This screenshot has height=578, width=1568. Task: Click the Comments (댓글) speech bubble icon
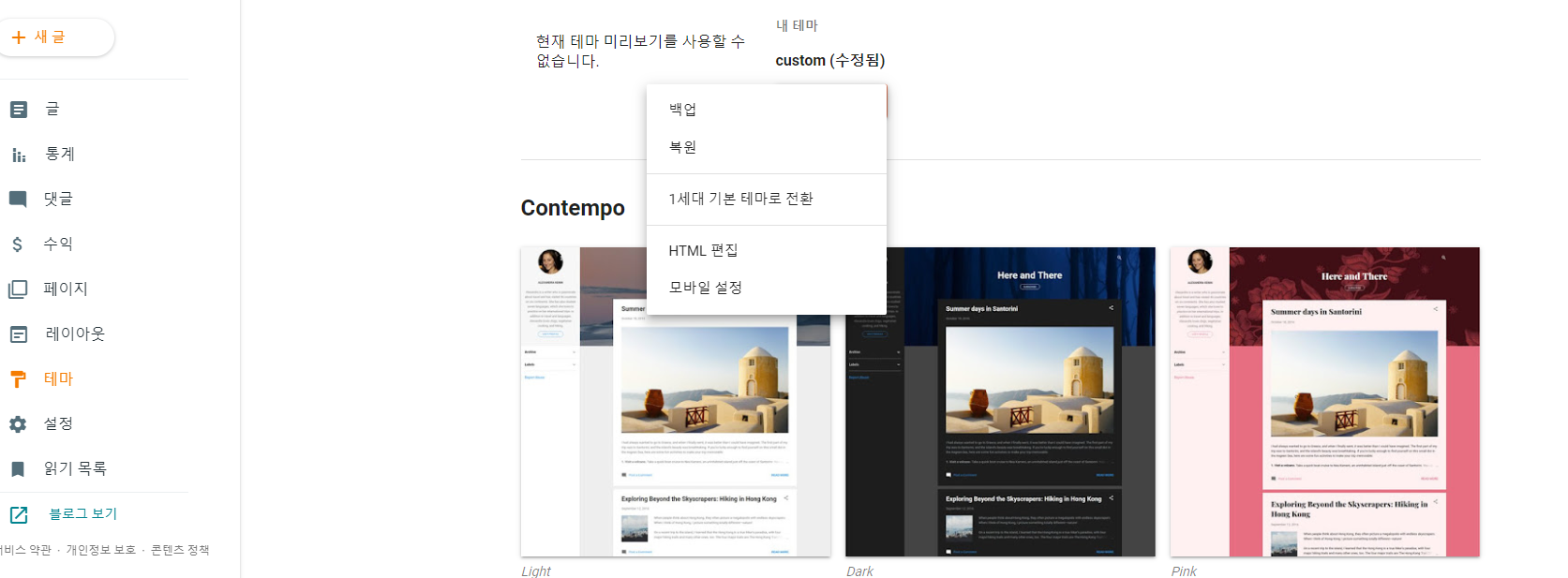click(18, 200)
